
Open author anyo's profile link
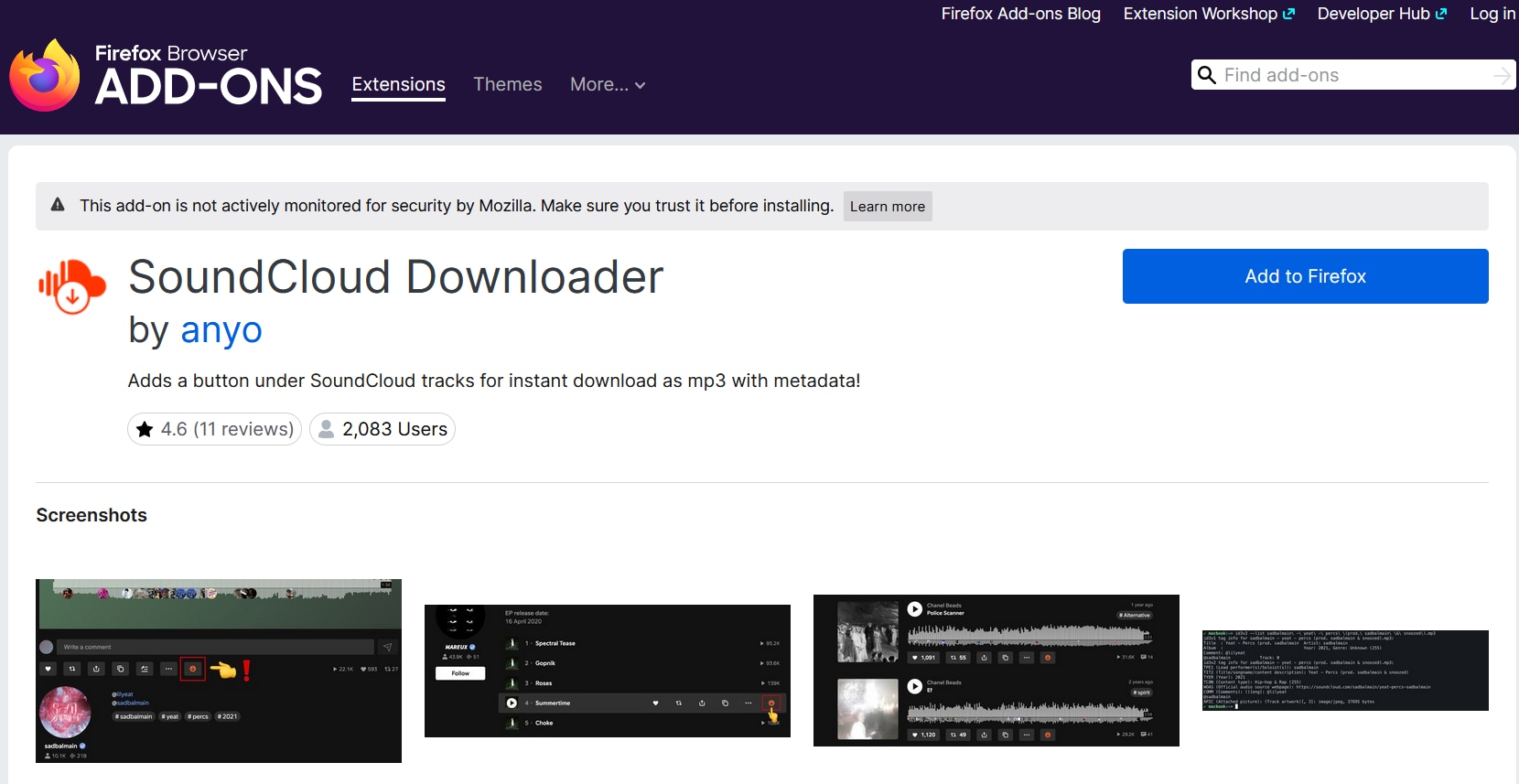coord(221,330)
